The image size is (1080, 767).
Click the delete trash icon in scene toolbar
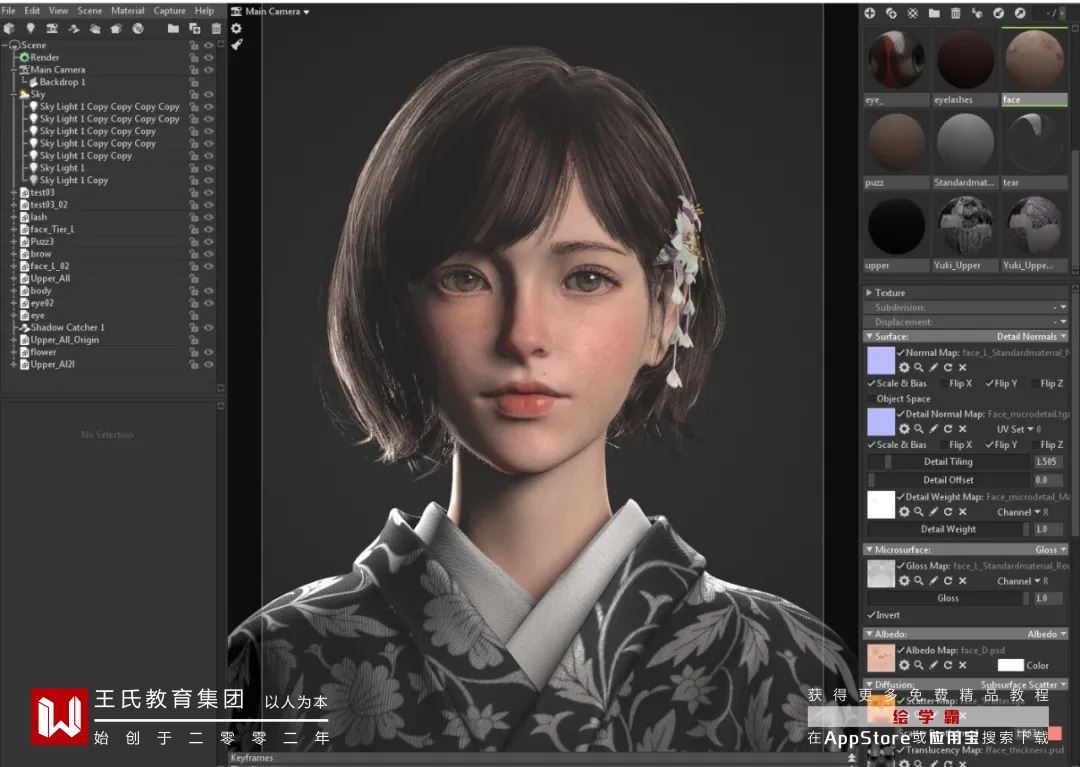click(216, 28)
